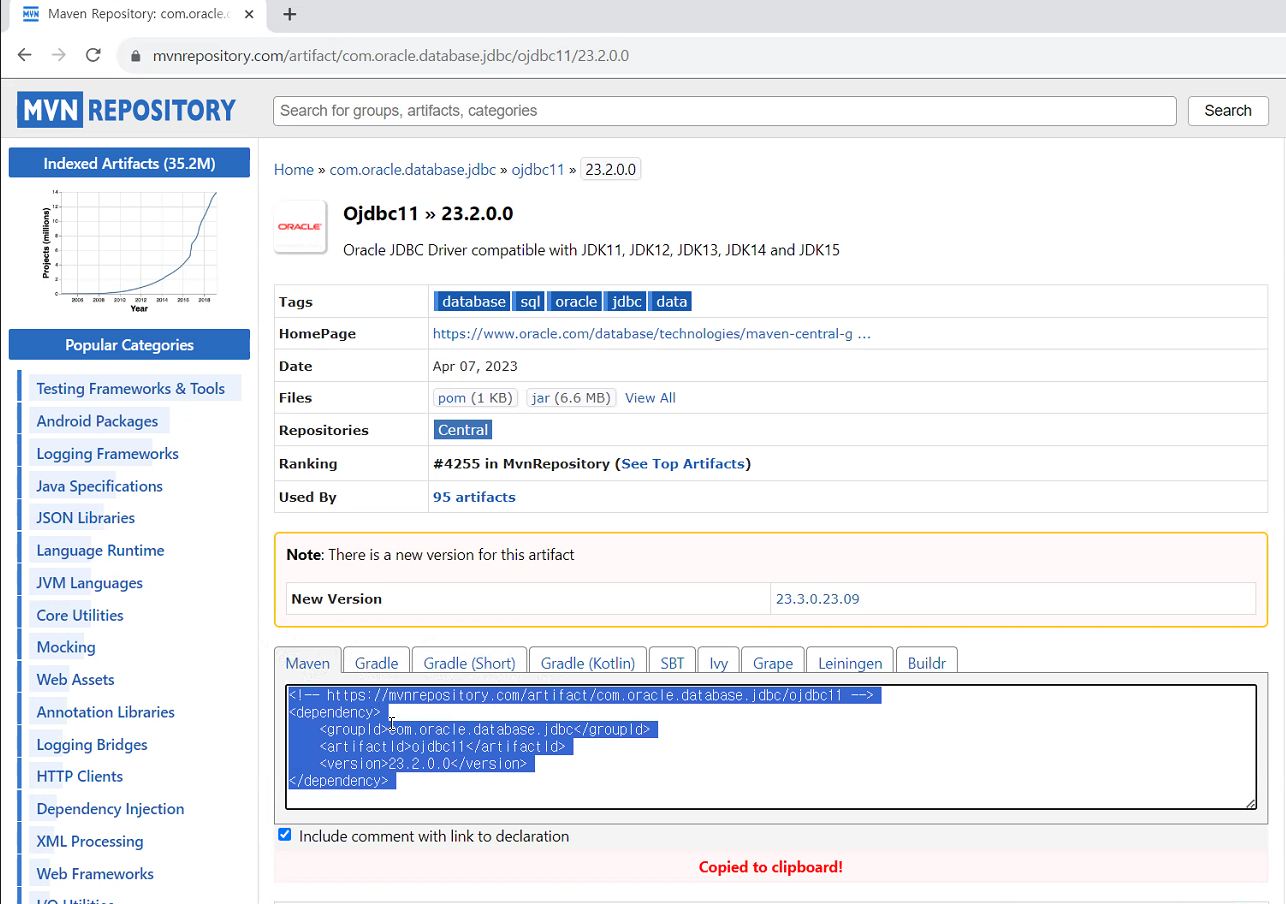Click inside the Maven dependency snippet box
Viewport: 1286px width, 904px height.
[771, 747]
